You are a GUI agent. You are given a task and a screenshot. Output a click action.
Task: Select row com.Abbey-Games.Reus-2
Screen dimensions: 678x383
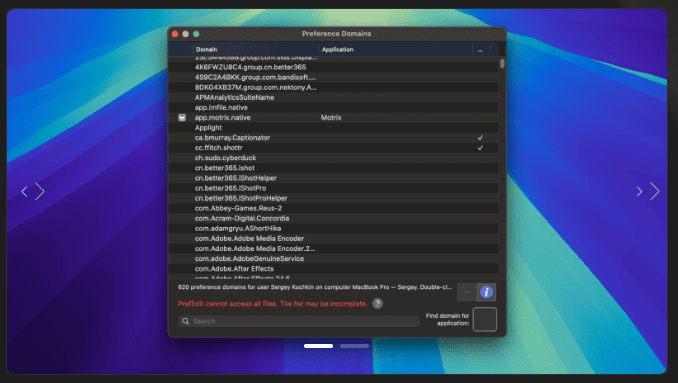tap(333, 208)
